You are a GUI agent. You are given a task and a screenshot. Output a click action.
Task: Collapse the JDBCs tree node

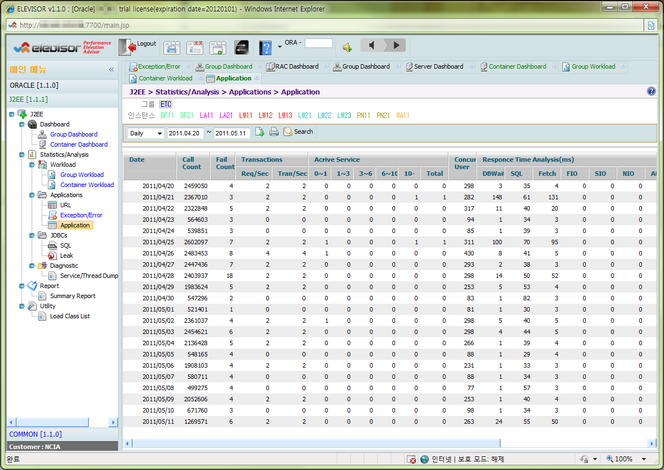pyautogui.click(x=32, y=236)
